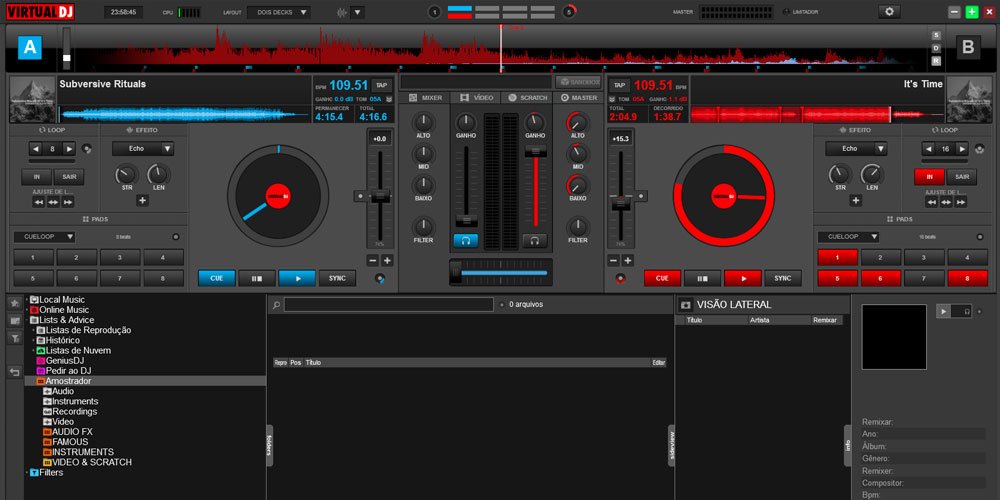Enable SYNC on deck A
This screenshot has width=1000, height=500.
tap(337, 278)
